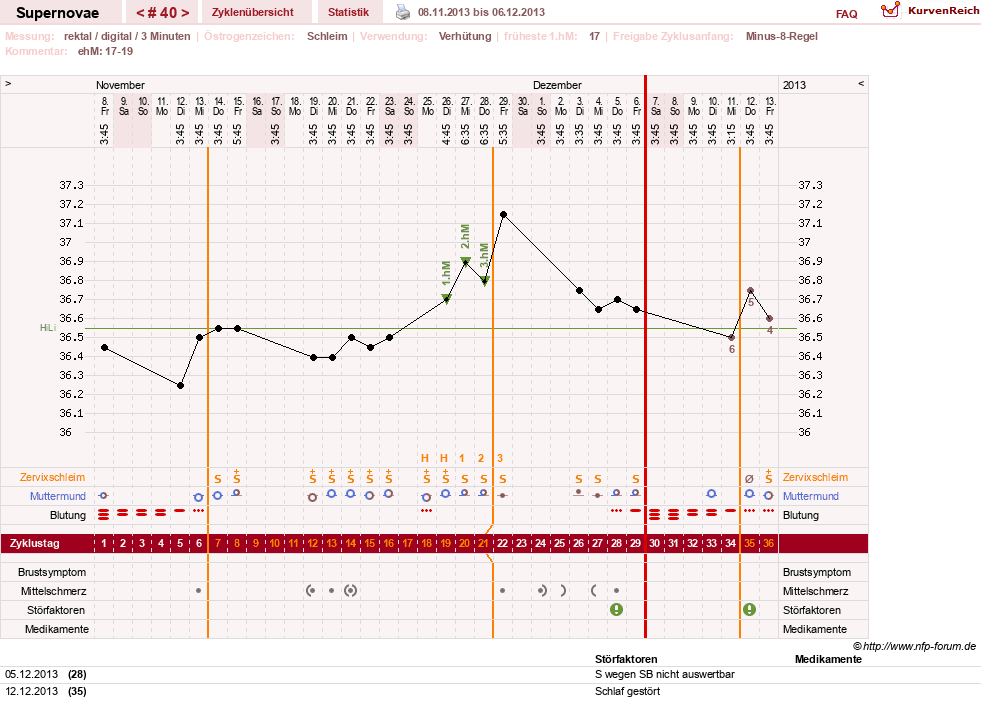Screen dimensions: 981x718
Task: Click the green Störfaktoren icon on cycle day 35
Action: click(x=750, y=609)
